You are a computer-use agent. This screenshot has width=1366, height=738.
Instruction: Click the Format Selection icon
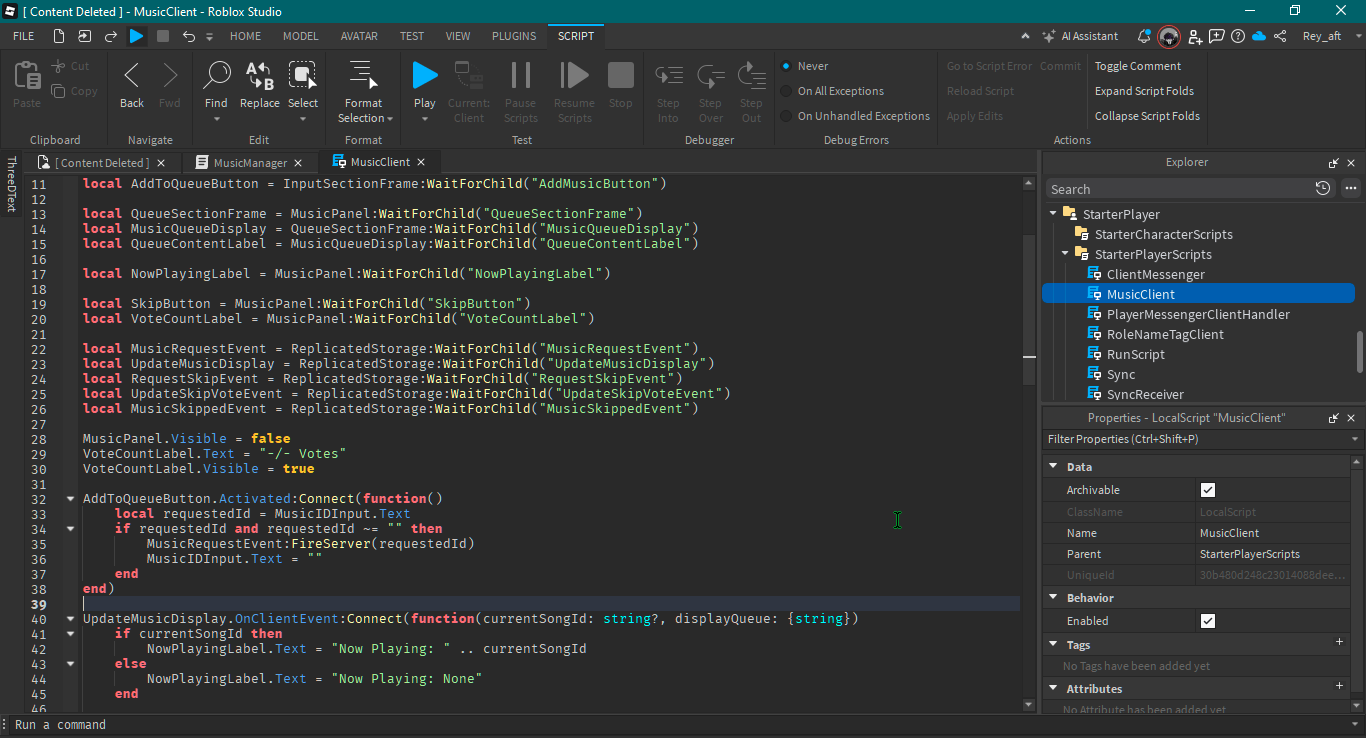[x=363, y=76]
